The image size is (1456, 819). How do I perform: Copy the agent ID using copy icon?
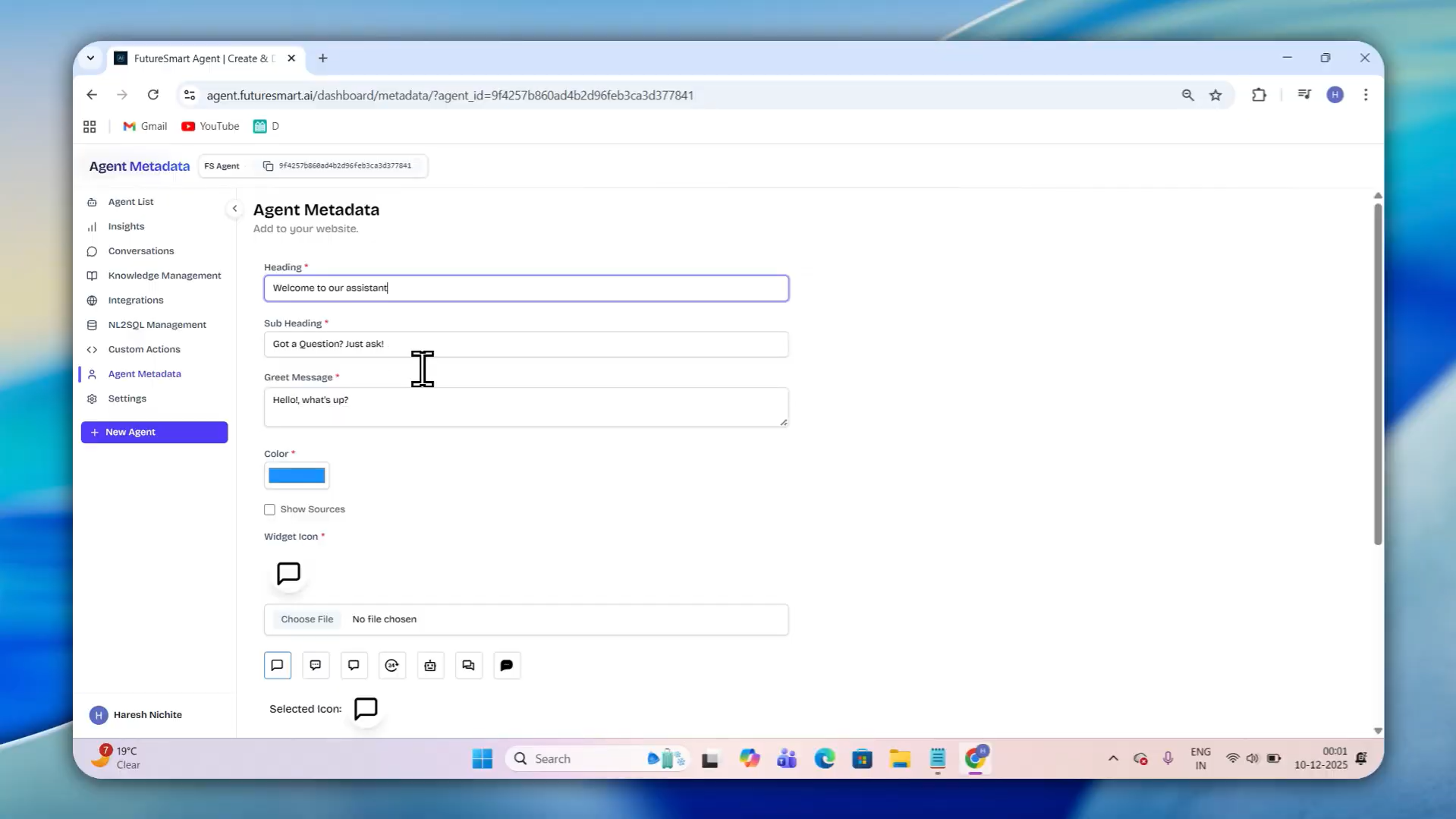point(268,166)
